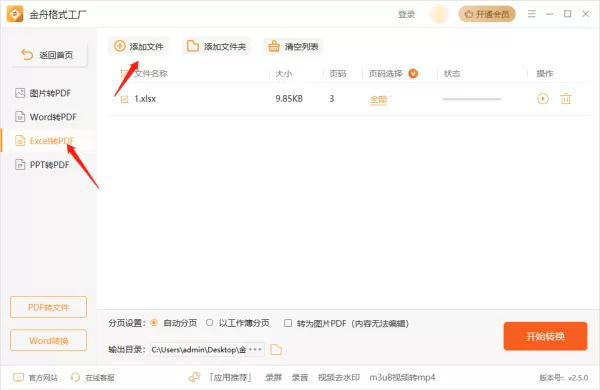Toggle the select-all checkbox beside 文件名称
This screenshot has height=390, width=600.
pos(124,73)
